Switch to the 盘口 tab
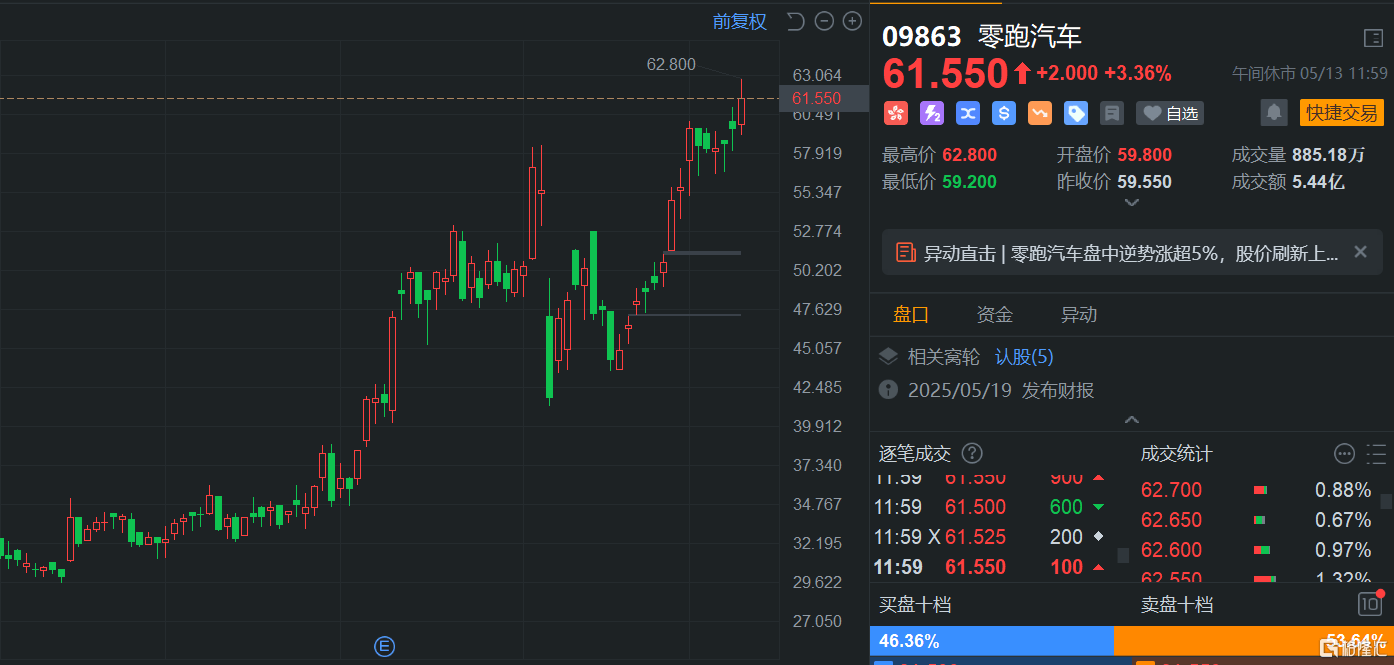1394x665 pixels. pos(911,314)
